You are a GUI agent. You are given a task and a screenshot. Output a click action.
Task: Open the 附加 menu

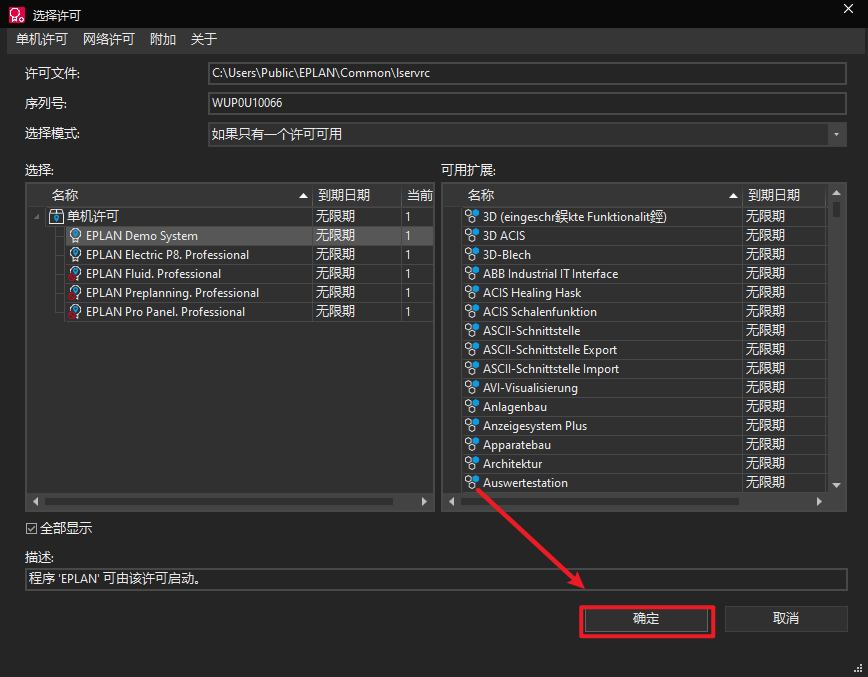coord(162,39)
